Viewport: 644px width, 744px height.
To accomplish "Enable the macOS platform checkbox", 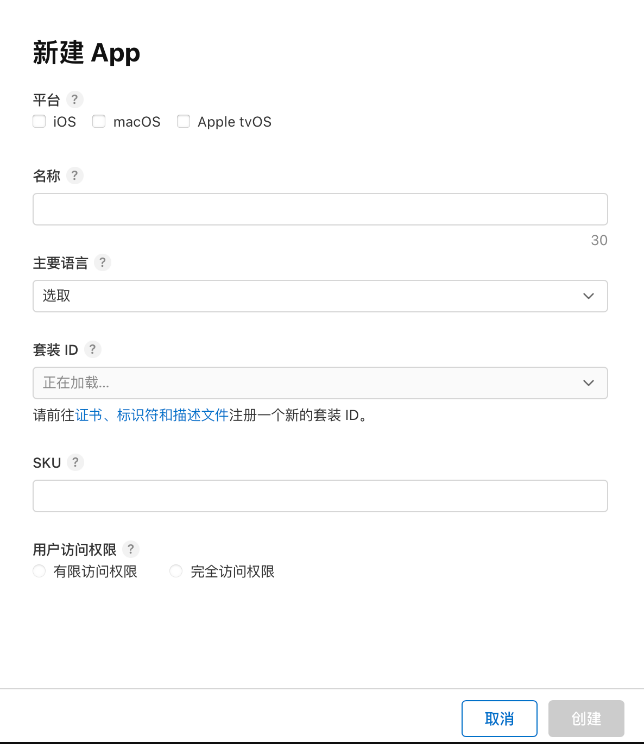I will tap(99, 121).
